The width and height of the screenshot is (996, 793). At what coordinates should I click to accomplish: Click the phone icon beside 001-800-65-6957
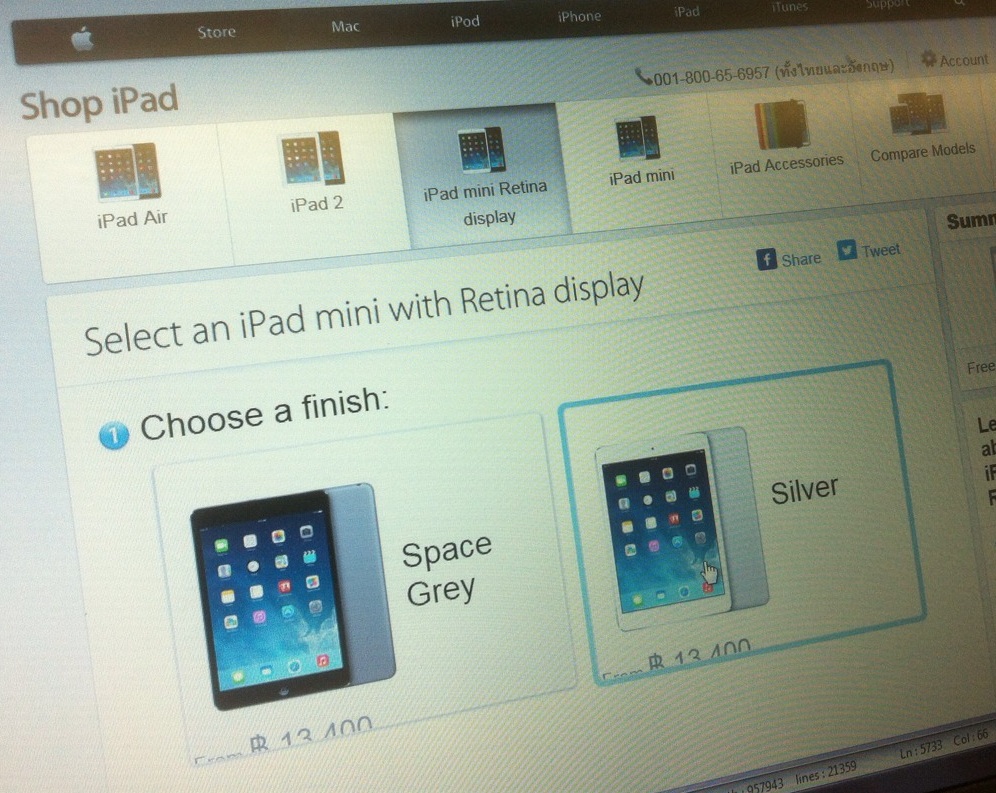[x=643, y=78]
